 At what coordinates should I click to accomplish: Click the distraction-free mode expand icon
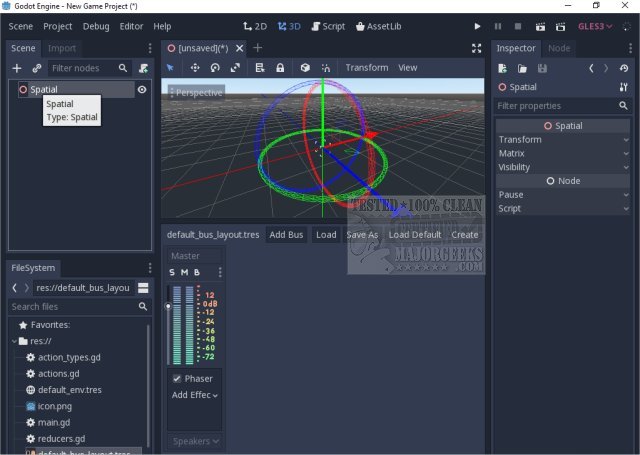click(x=476, y=48)
